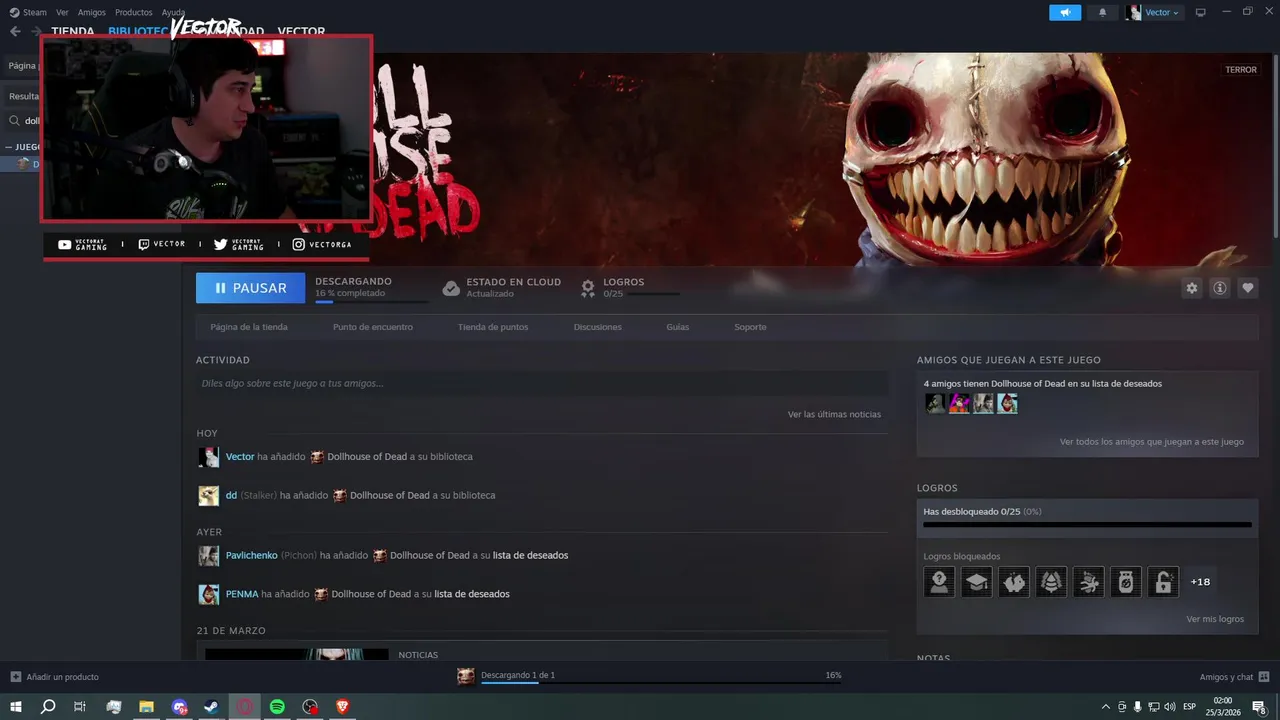Show the +18 more locked achievements
1280x720 pixels.
(1200, 582)
